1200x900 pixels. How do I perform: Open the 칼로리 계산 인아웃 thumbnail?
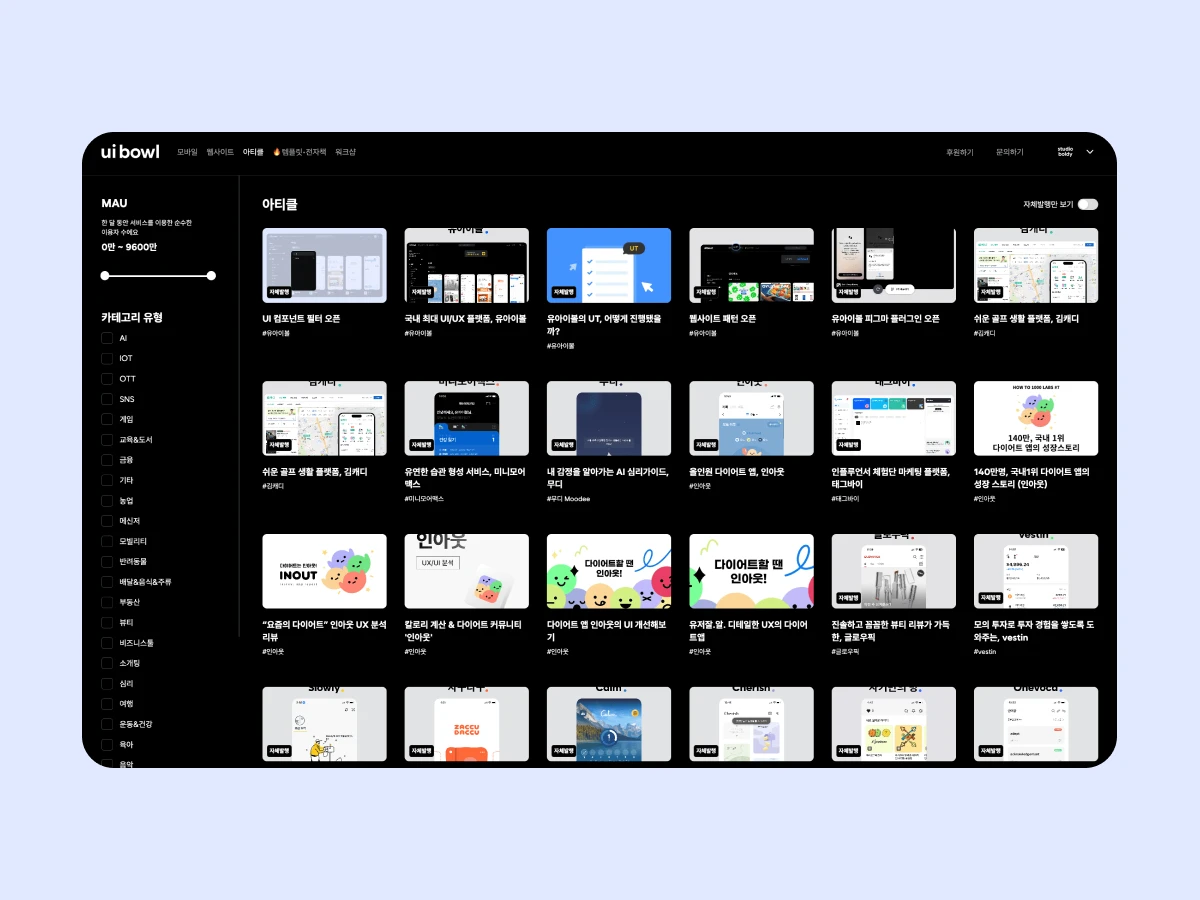click(467, 571)
